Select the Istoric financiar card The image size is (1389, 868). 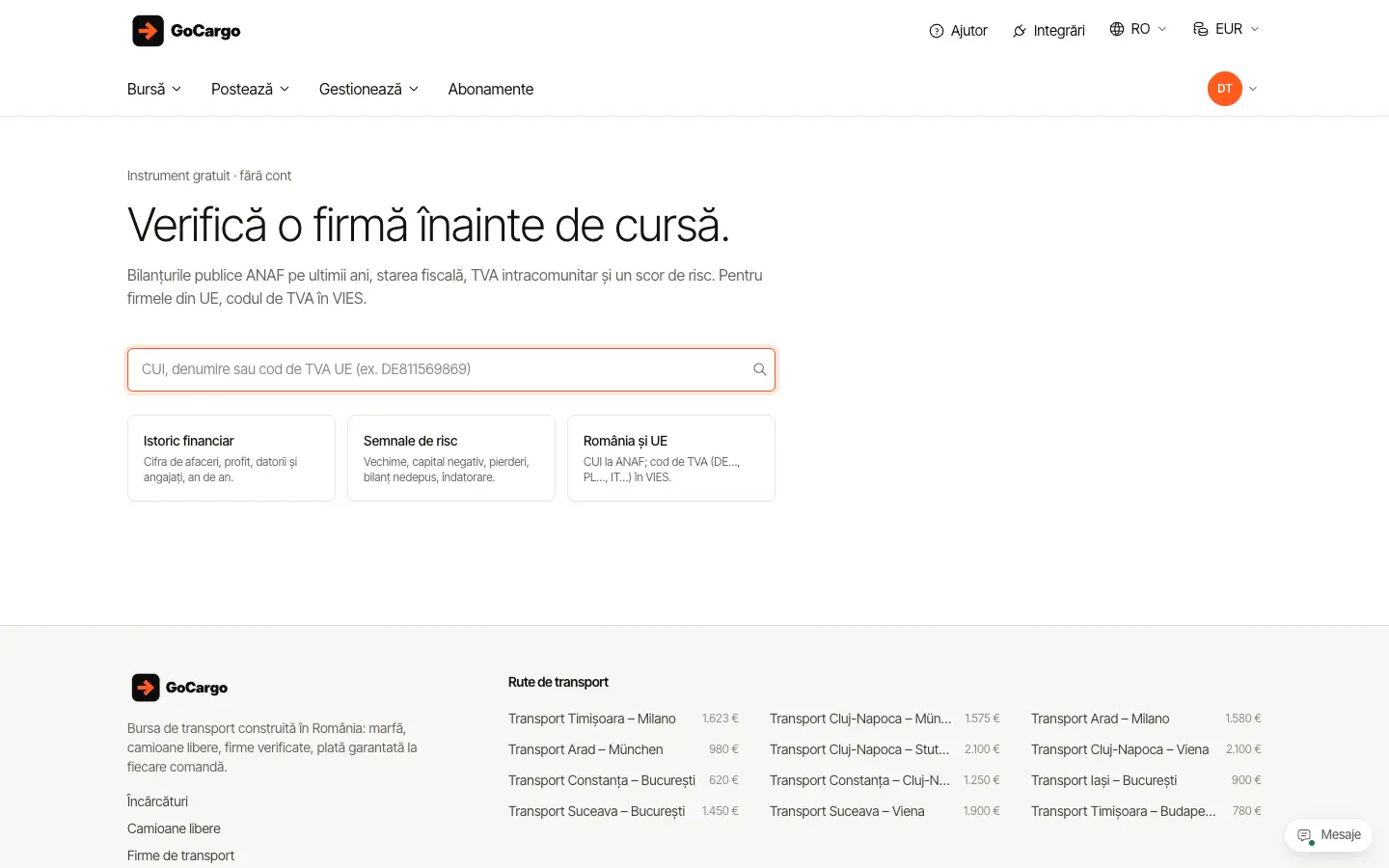(231, 458)
